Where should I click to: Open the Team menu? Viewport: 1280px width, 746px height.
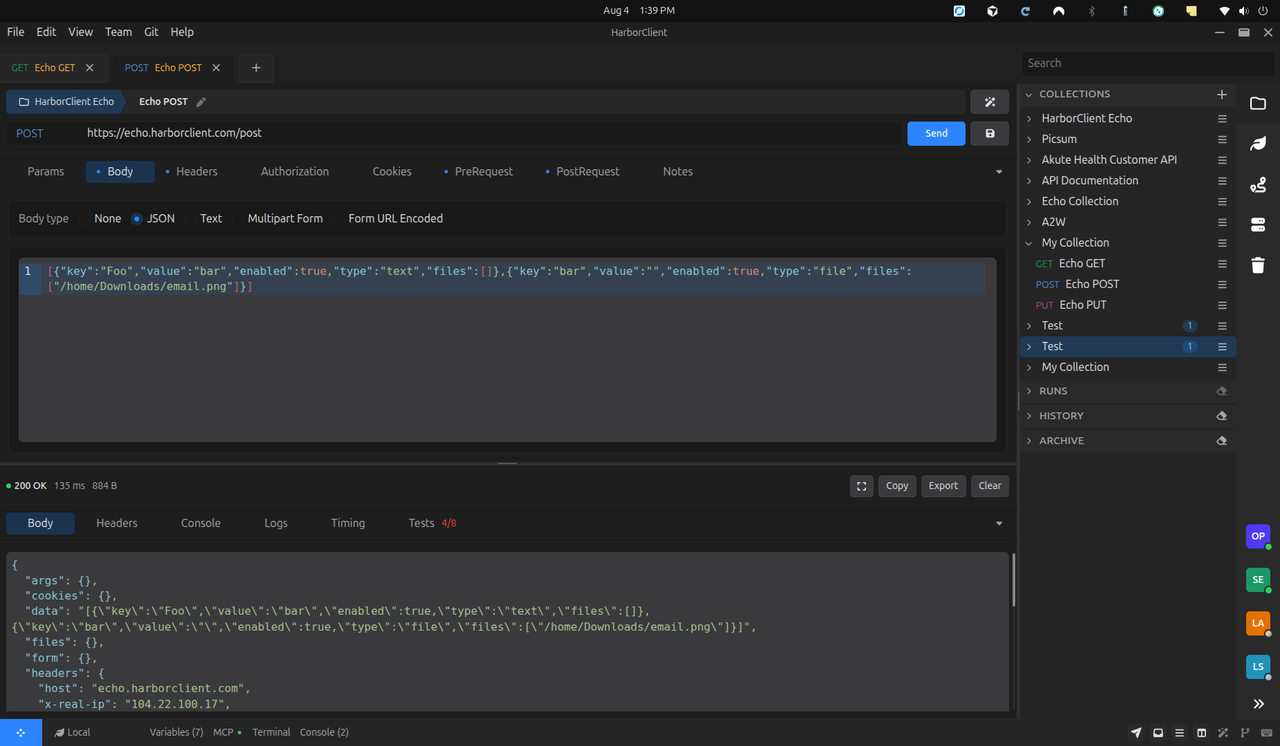tap(118, 32)
